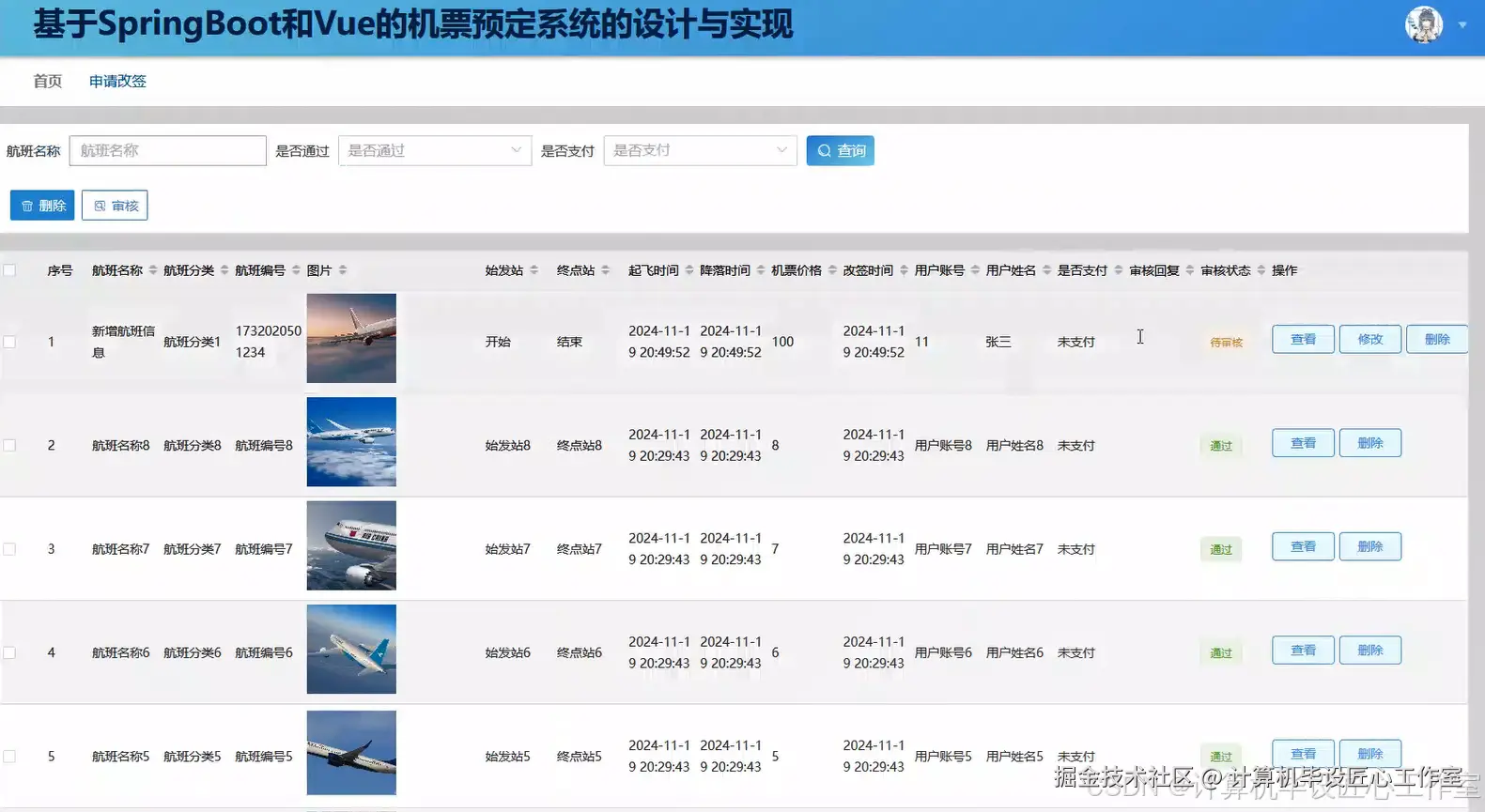Viewport: 1485px width, 812px height.
Task: Sort by 终点站 column arrows
Action: [x=605, y=270]
